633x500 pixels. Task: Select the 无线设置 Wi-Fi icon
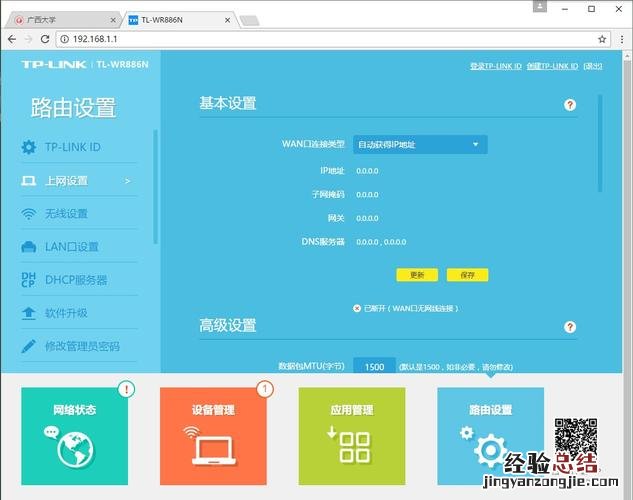[x=28, y=214]
